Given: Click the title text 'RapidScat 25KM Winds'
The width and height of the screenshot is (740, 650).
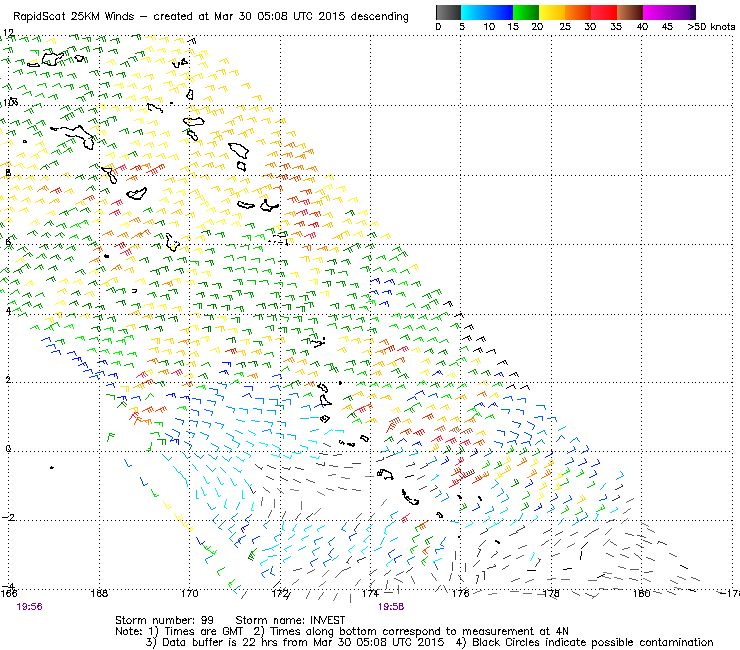Looking at the screenshot, I should (x=74, y=17).
